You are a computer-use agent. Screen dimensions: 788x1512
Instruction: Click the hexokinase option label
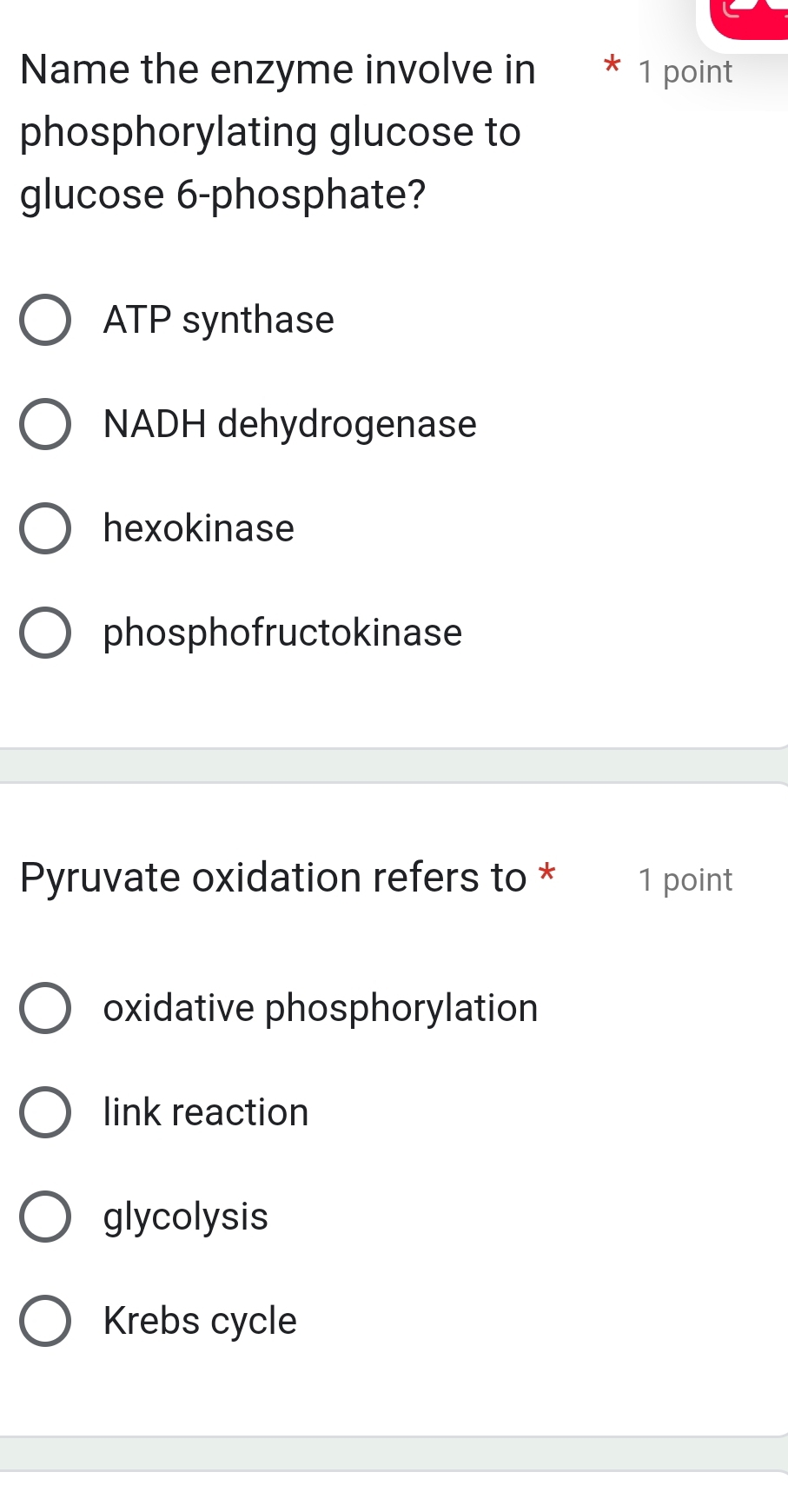coord(199,529)
